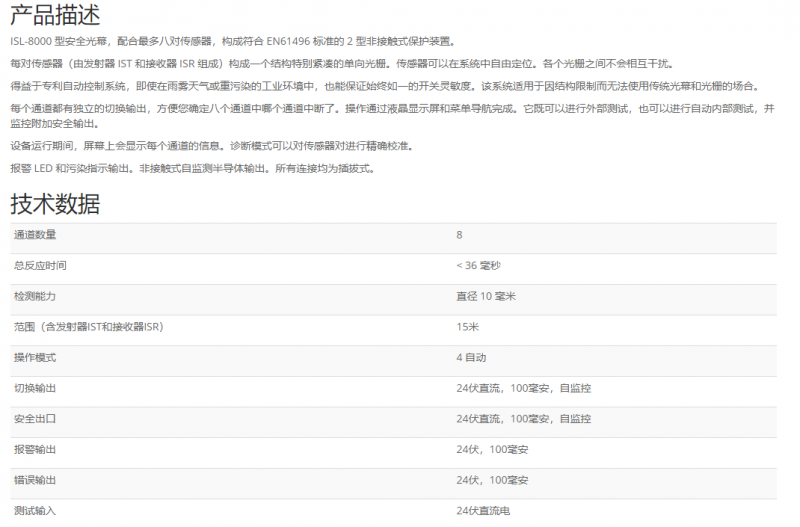
Task: Click the paragraph starting with ISL-8000 型安全光幕
Action: coord(234,42)
